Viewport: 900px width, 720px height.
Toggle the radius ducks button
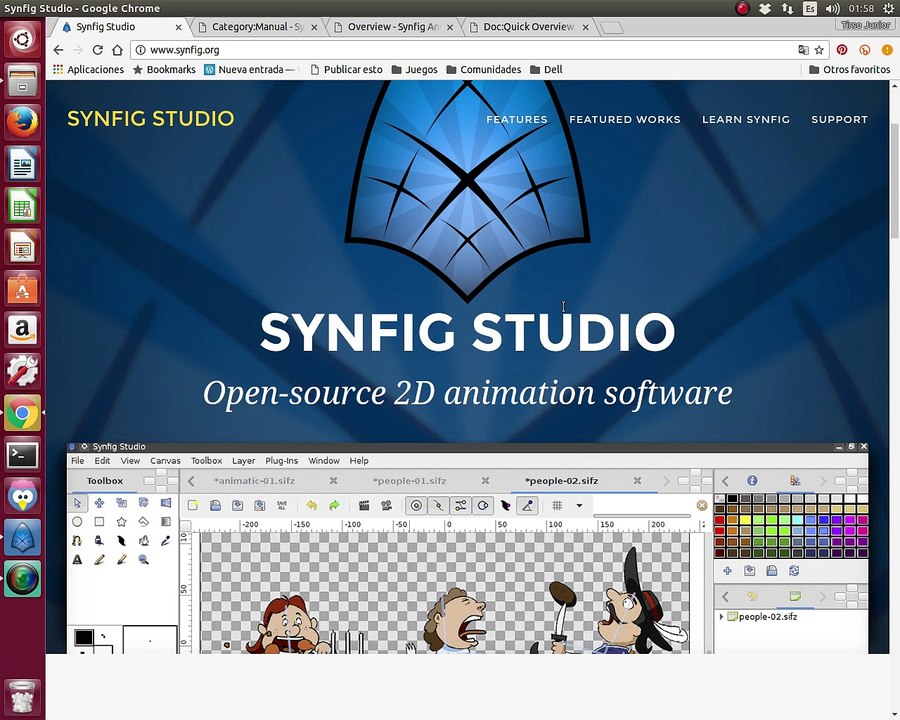pyautogui.click(x=483, y=505)
